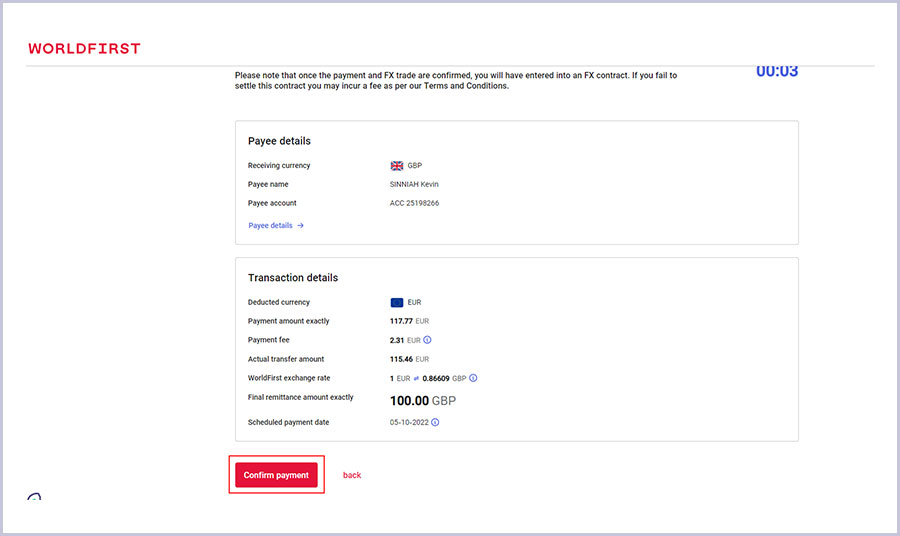Click the countdown timer

(x=776, y=72)
